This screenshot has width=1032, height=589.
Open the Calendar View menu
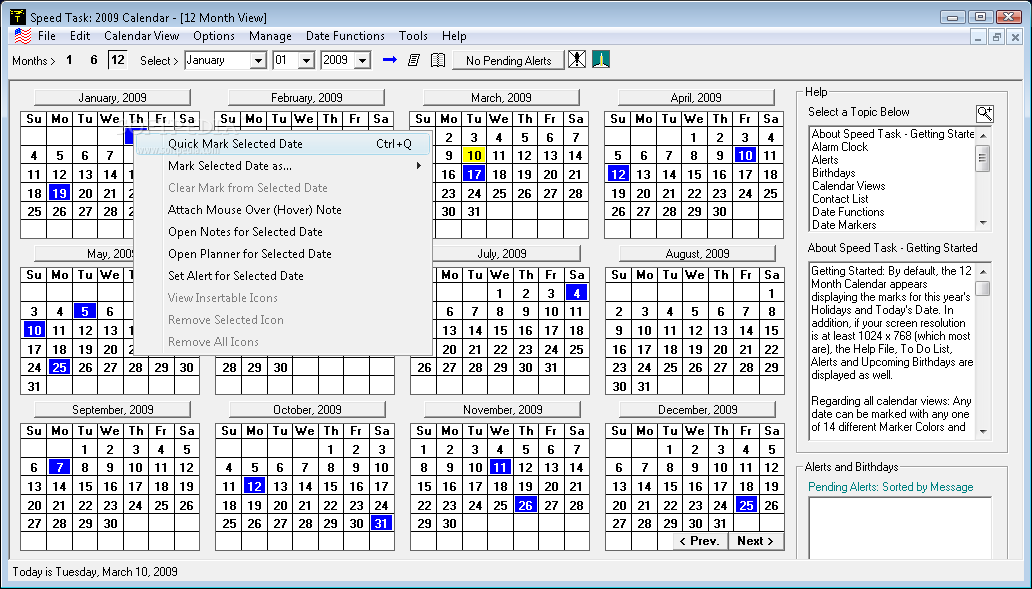[x=142, y=36]
